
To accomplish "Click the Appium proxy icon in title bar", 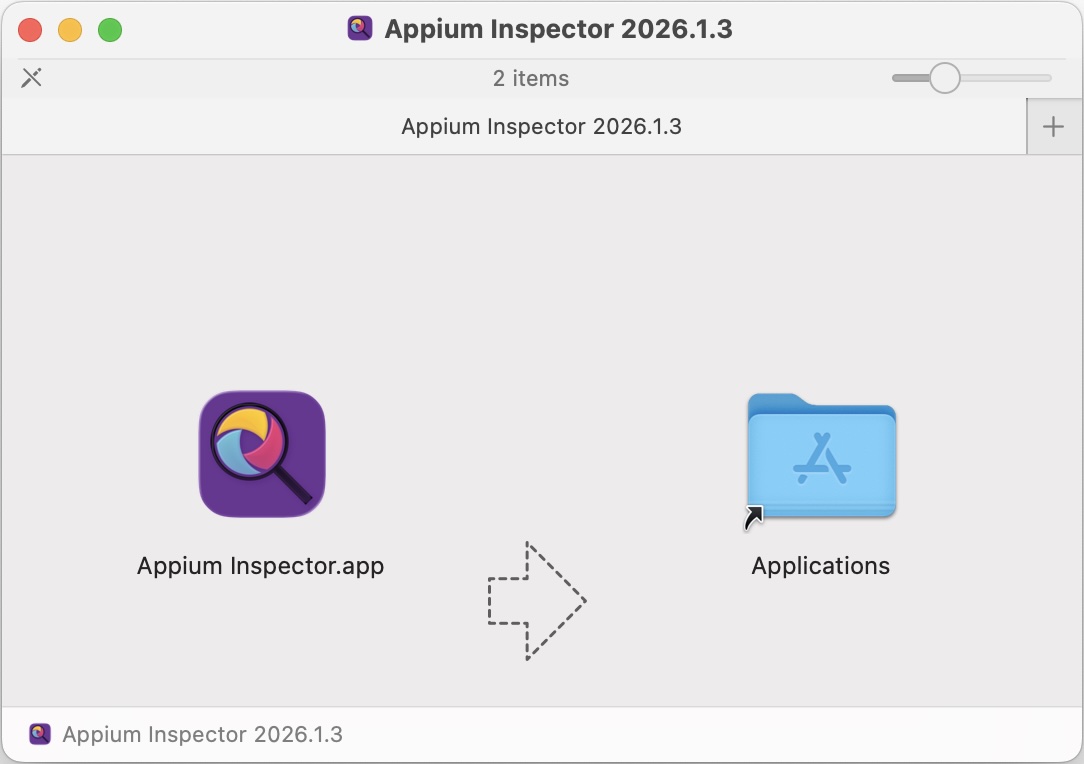I will point(360,29).
